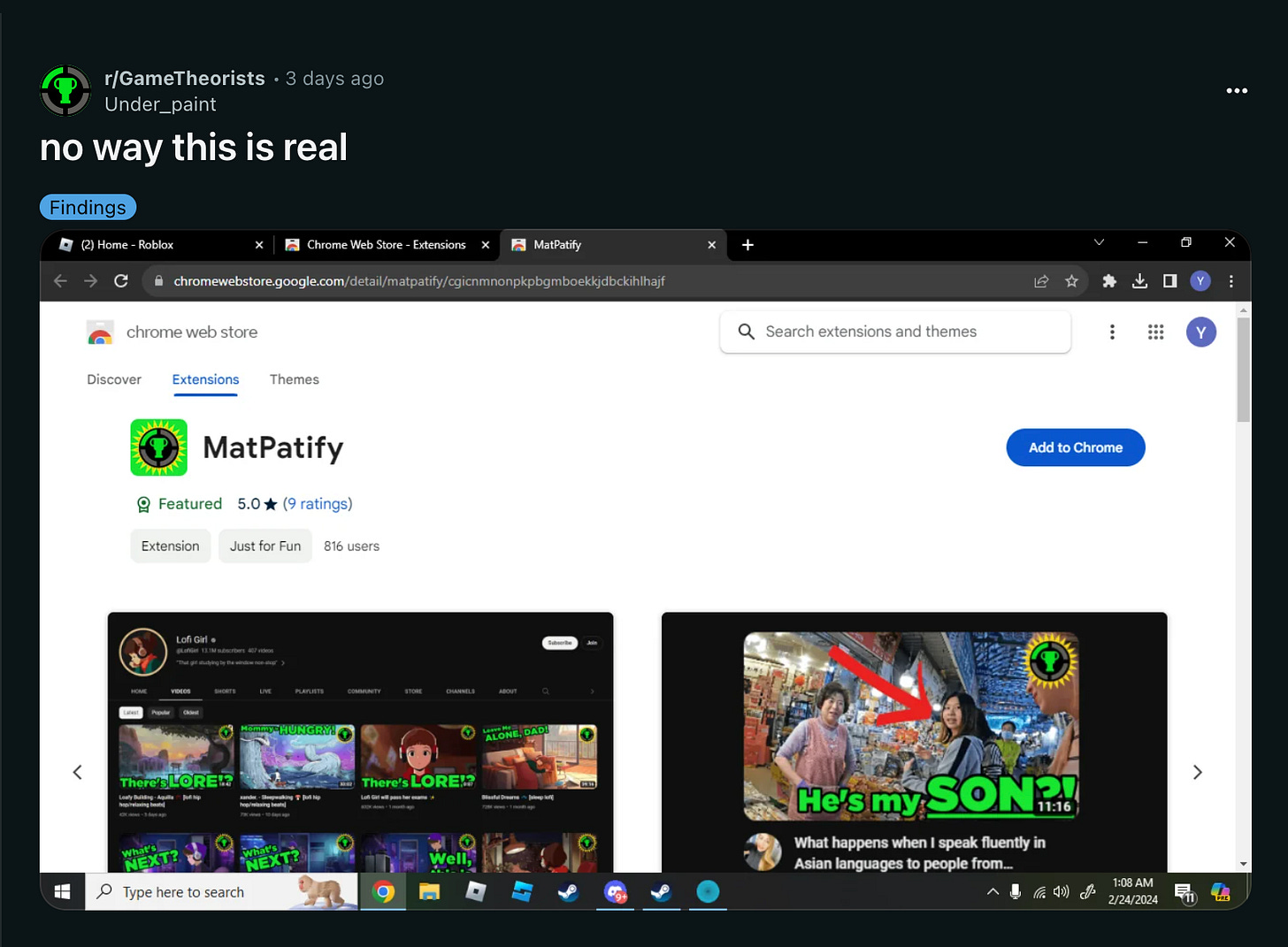The width and height of the screenshot is (1288, 947).
Task: Click the Search extensions and themes field
Action: [895, 332]
